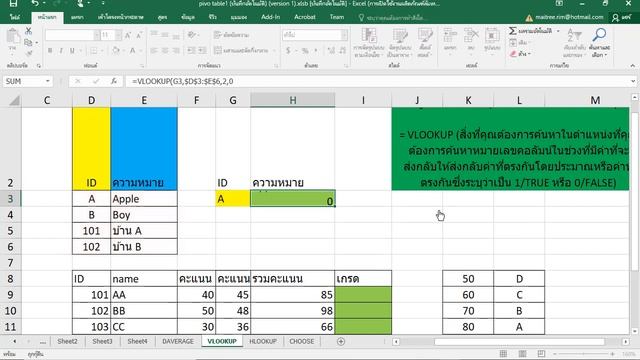The width and height of the screenshot is (640, 360).
Task: Switch to the HLOOKUP sheet tab
Action: pos(263,341)
